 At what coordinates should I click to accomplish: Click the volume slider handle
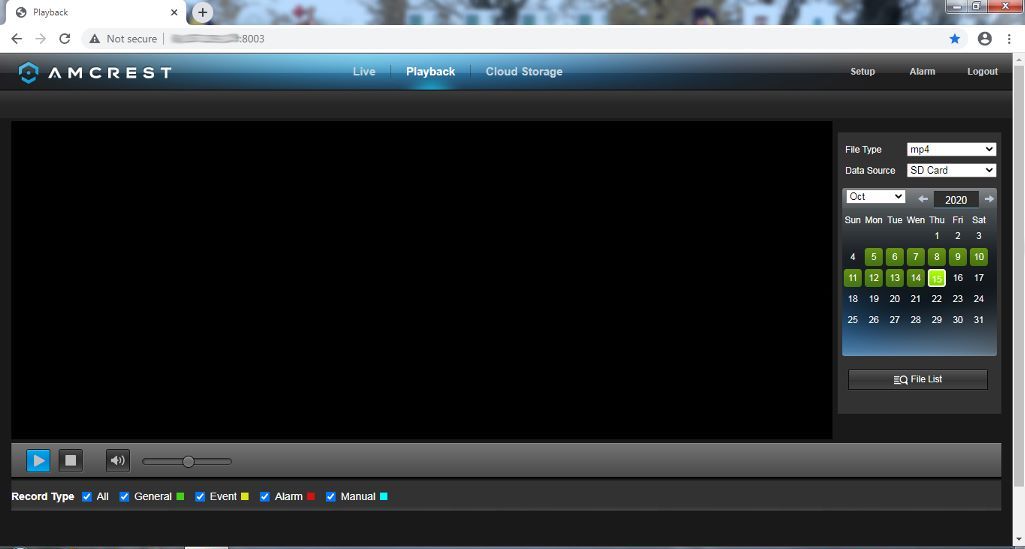[x=188, y=461]
